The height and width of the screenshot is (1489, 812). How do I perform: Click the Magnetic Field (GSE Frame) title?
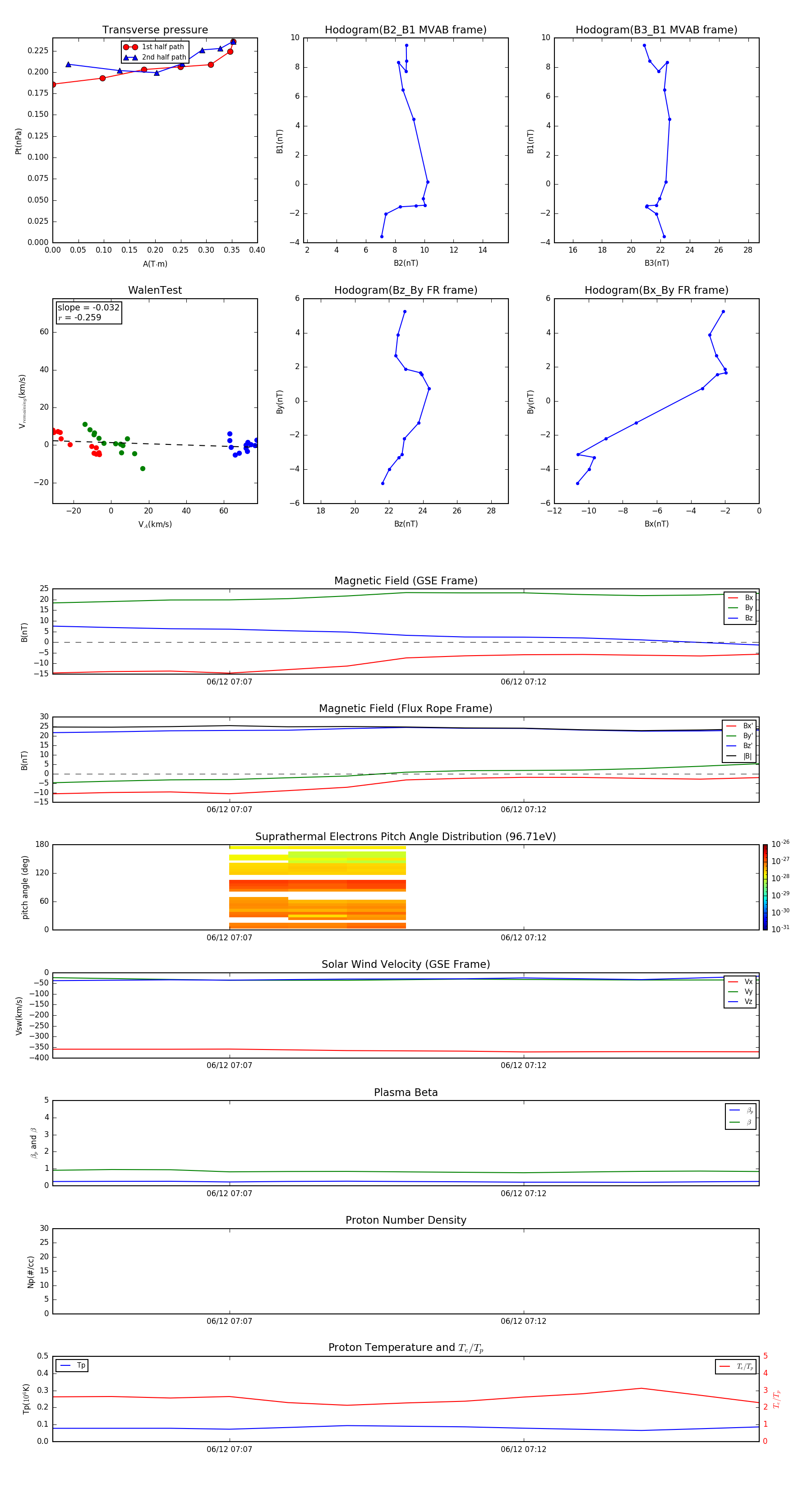point(406,581)
